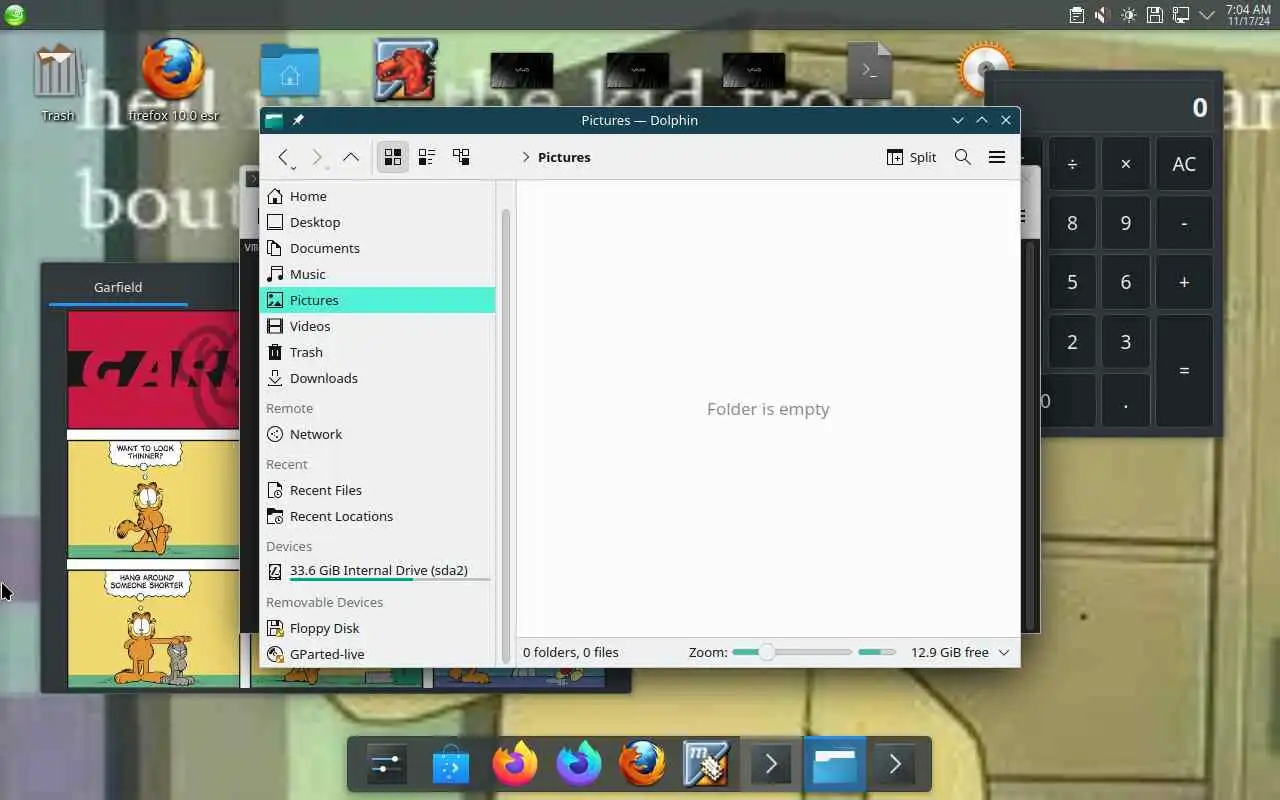The image size is (1280, 800).
Task: Switch Dolphin to compact view mode
Action: [x=427, y=157]
